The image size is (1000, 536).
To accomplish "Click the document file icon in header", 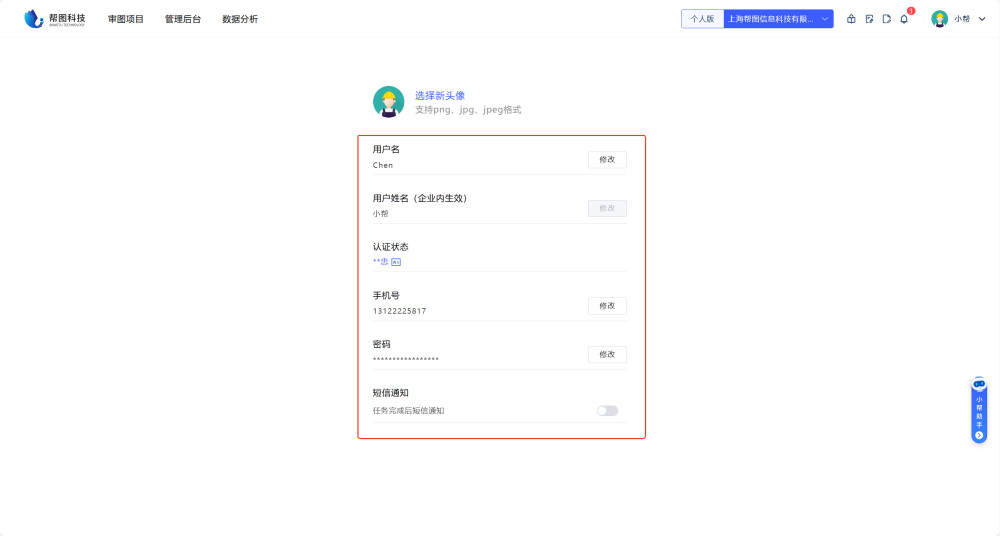I will click(x=886, y=19).
